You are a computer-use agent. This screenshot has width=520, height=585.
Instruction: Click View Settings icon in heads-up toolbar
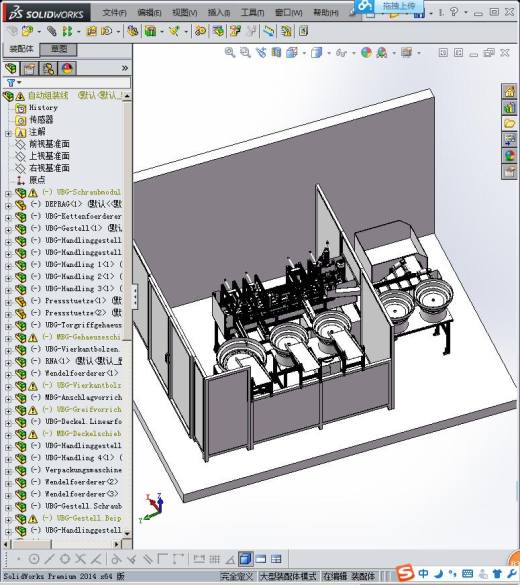[x=406, y=53]
